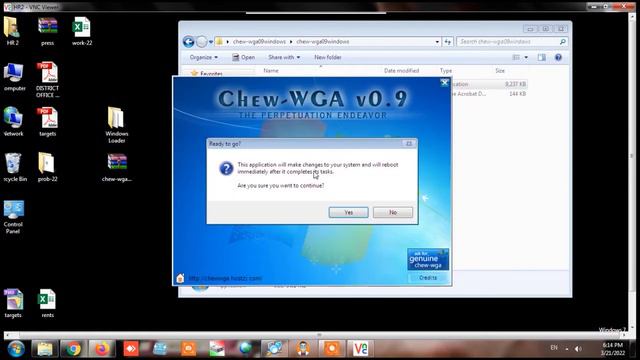Viewport: 640px width, 360px height.
Task: Open the Share with menu
Action: point(284,58)
